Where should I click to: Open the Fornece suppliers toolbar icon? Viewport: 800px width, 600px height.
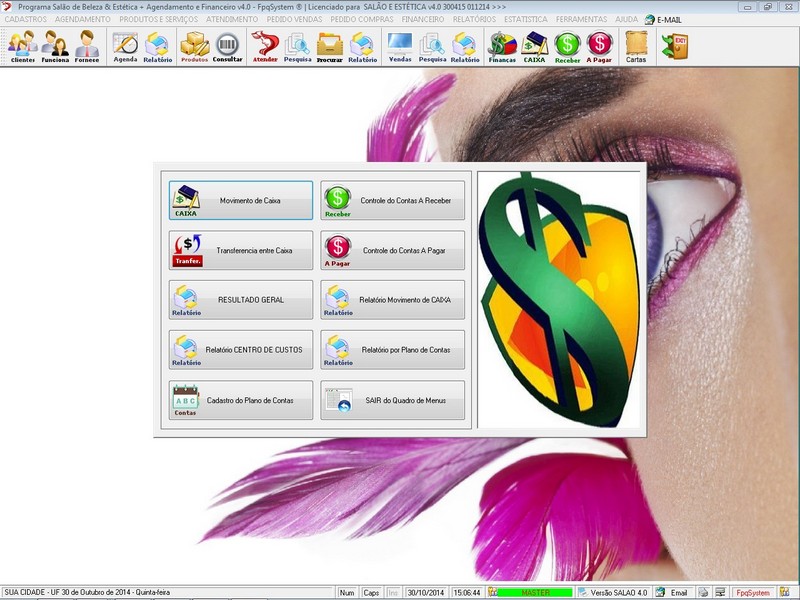[87, 46]
